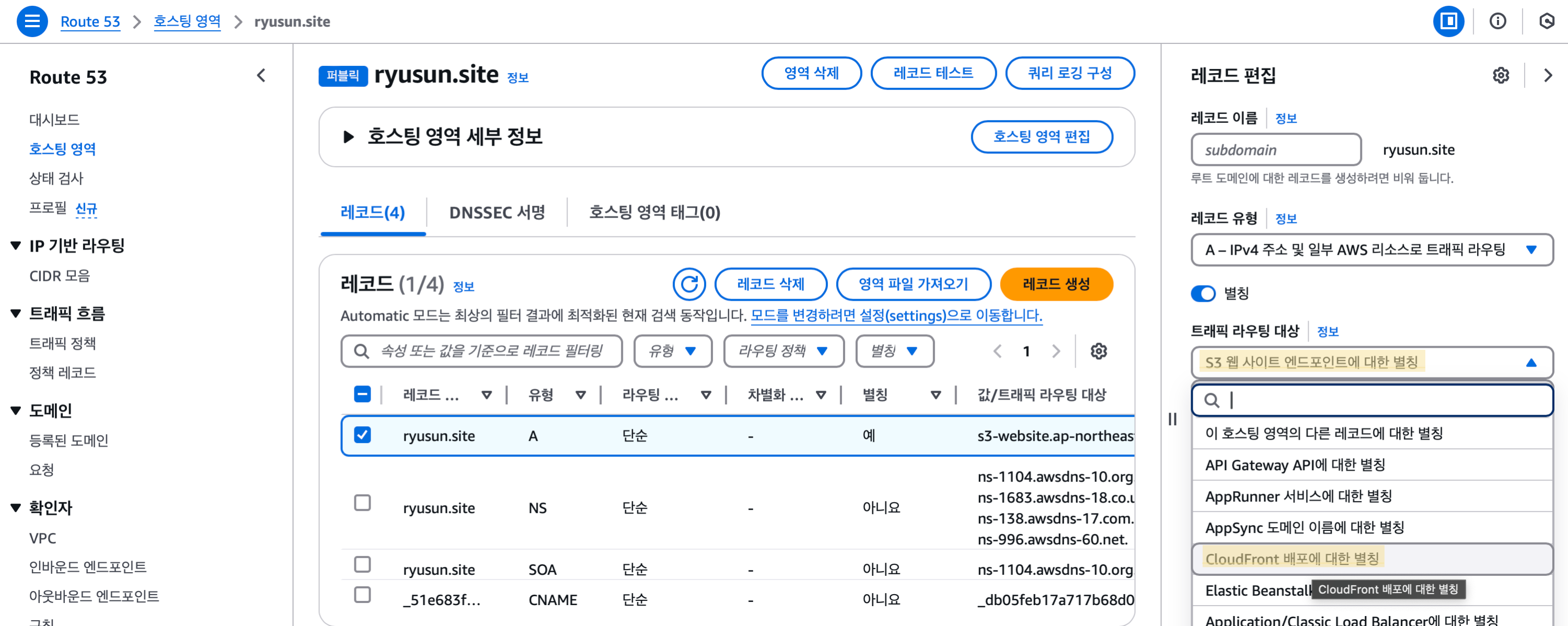Screen dimensions: 1568x626
Task: Click the 레코드 삭제 button
Action: click(770, 284)
